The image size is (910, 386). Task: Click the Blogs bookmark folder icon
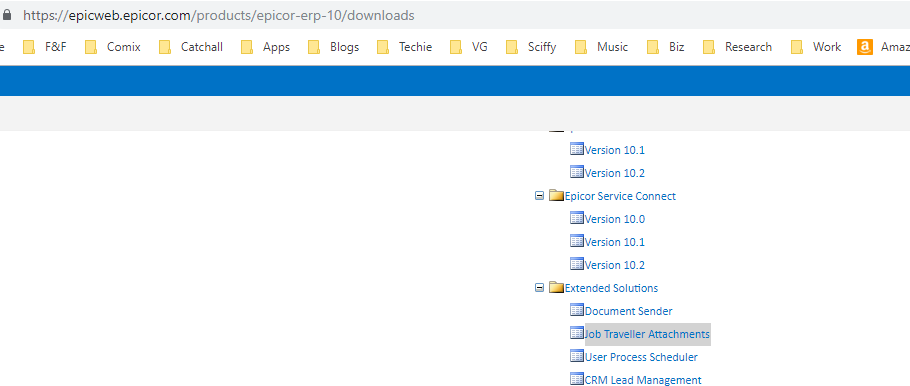coord(315,47)
